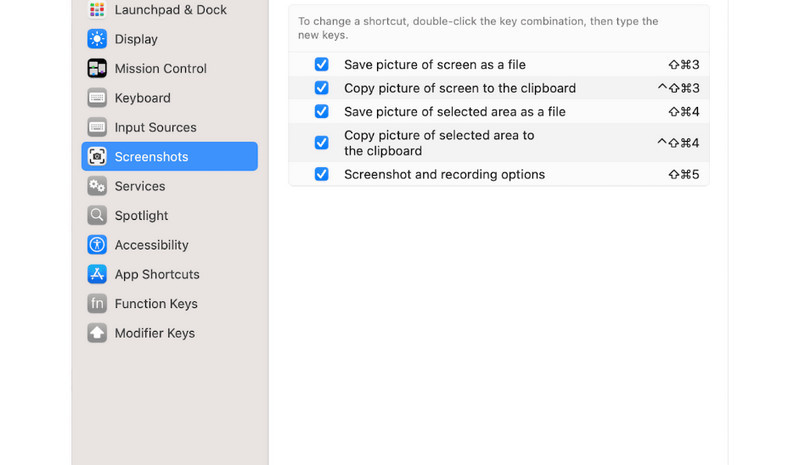
Task: Select 'Copy picture of screen to the clipboard' text
Action: pyautogui.click(x=460, y=88)
